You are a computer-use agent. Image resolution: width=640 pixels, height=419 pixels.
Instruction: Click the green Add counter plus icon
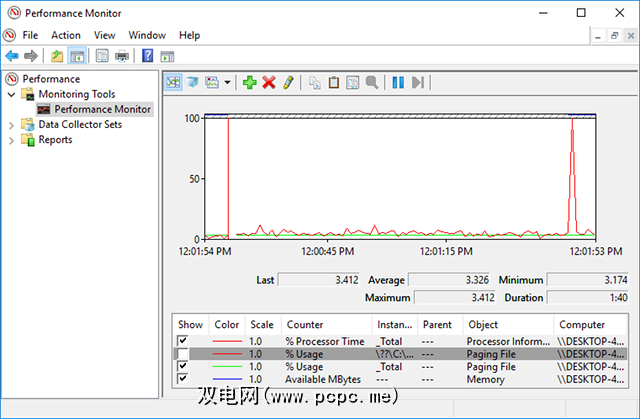click(x=250, y=82)
